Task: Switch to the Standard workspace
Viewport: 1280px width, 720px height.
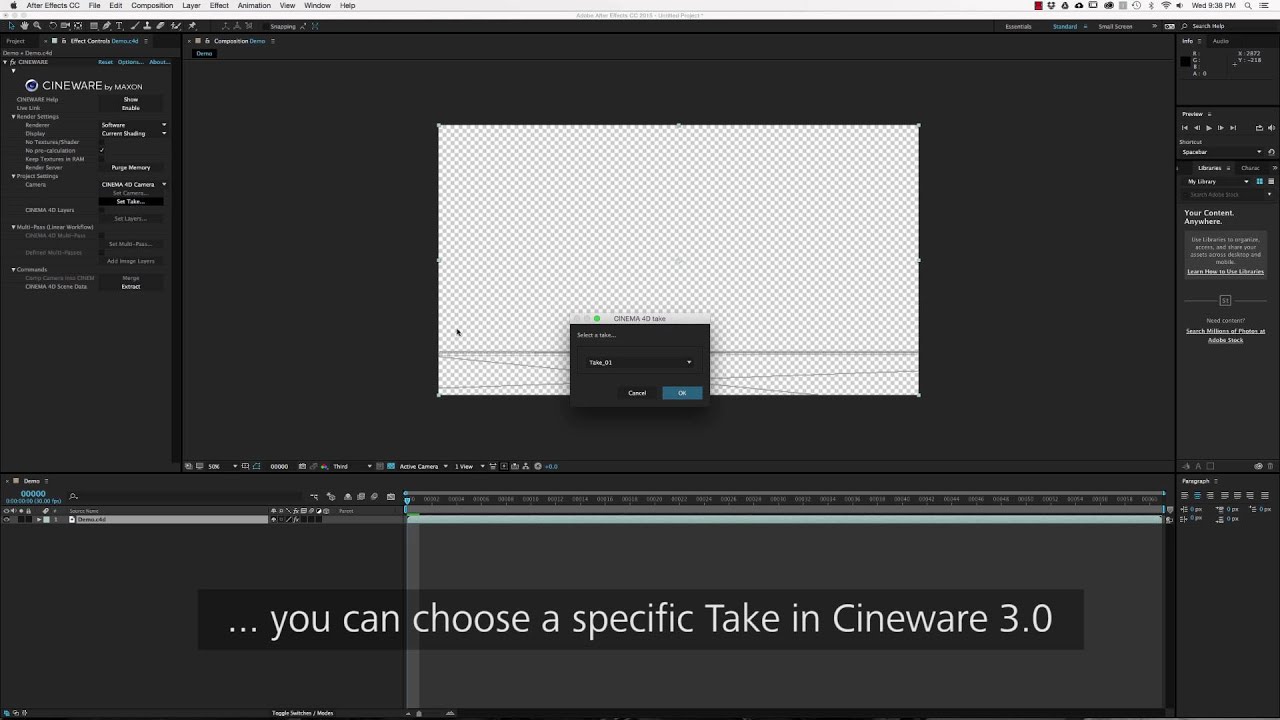Action: click(x=1065, y=26)
